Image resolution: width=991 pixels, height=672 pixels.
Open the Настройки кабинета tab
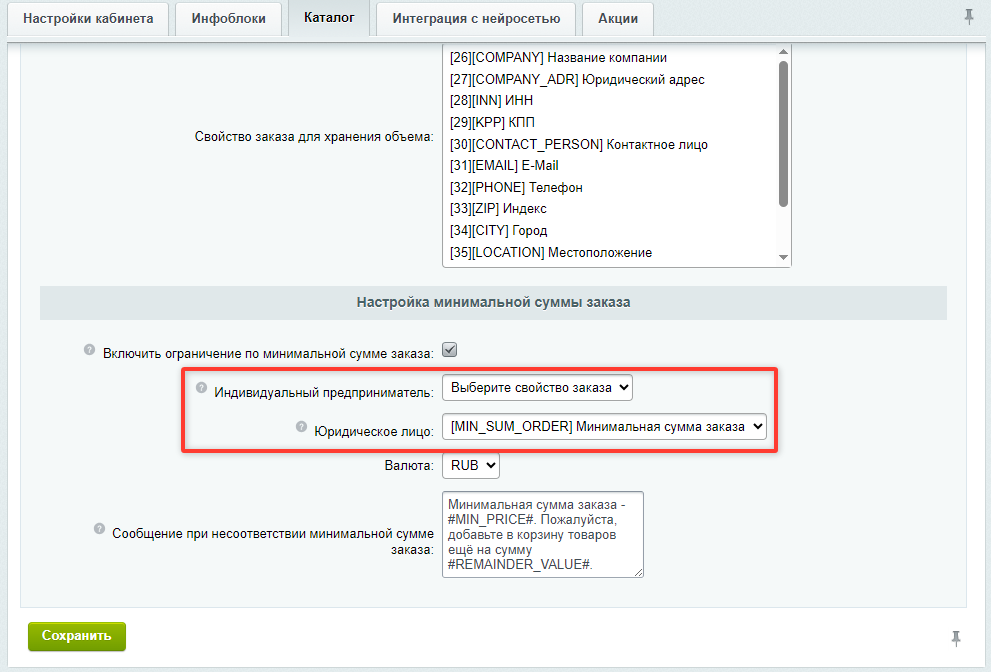coord(88,19)
